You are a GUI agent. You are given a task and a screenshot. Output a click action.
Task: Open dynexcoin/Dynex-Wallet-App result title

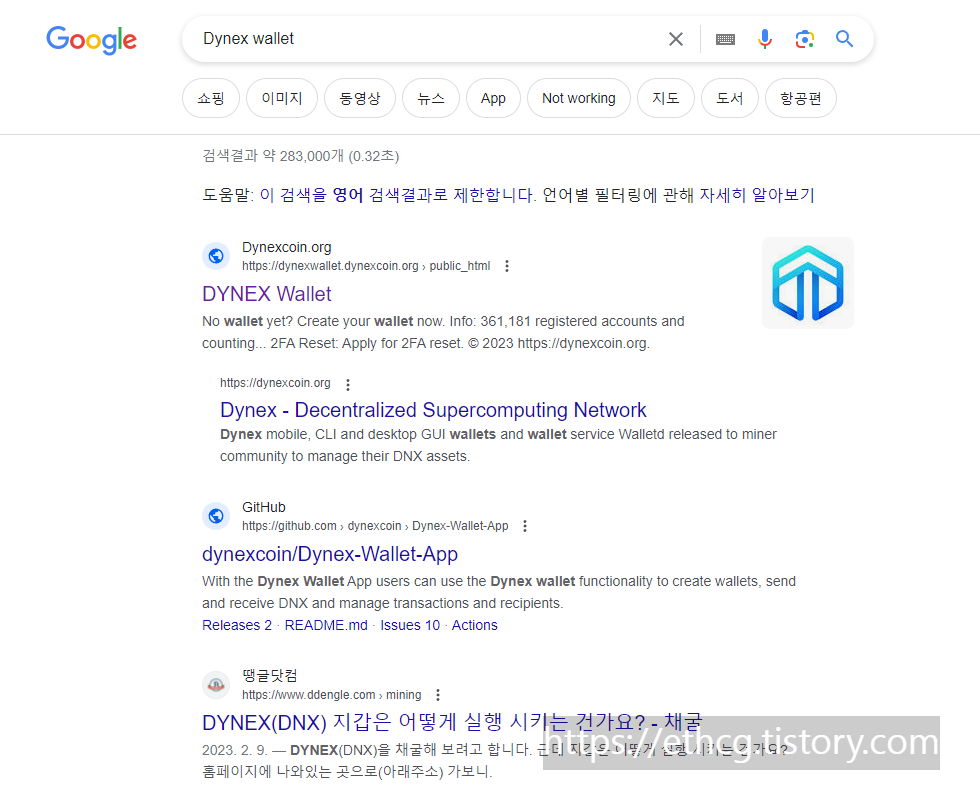tap(330, 554)
